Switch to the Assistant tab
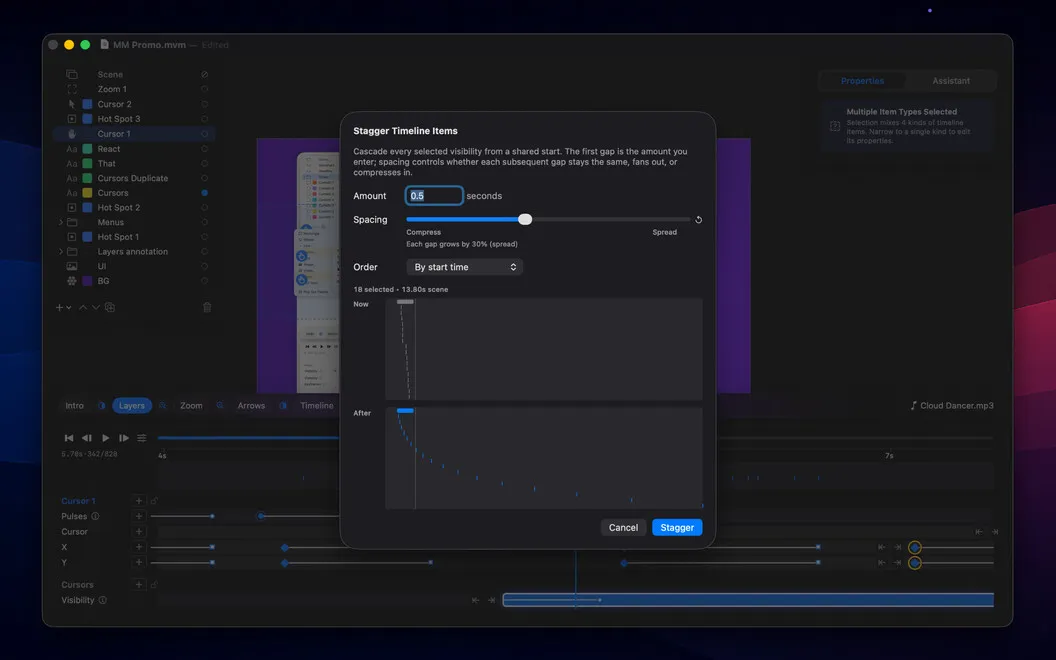The image size is (1056, 660). (x=951, y=81)
